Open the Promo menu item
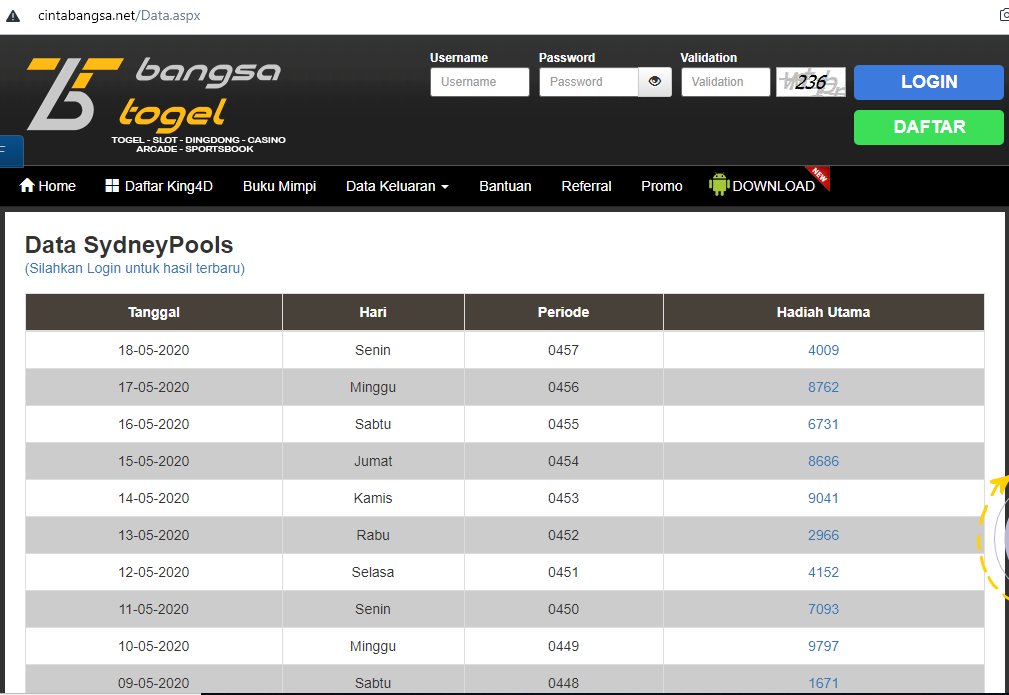This screenshot has width=1009, height=695. coord(662,186)
